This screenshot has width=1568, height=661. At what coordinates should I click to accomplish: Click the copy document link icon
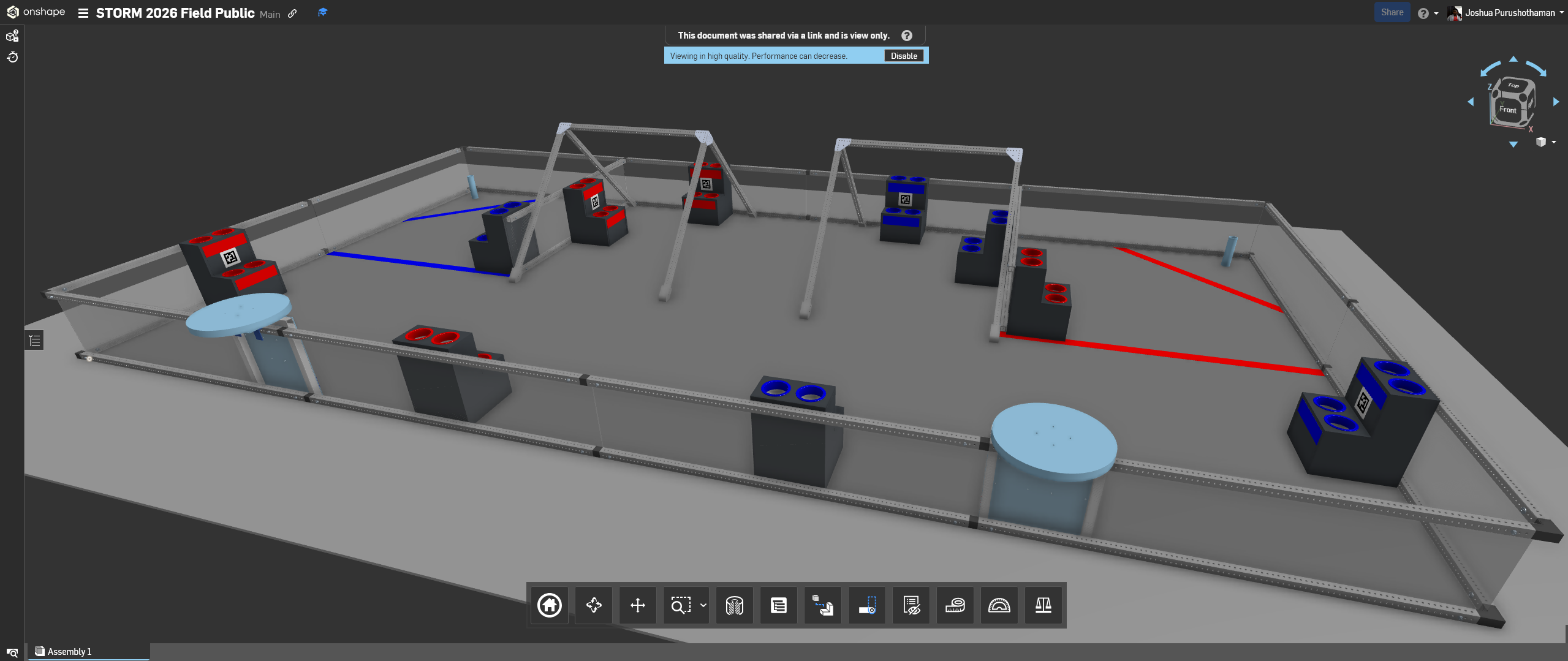click(x=292, y=12)
